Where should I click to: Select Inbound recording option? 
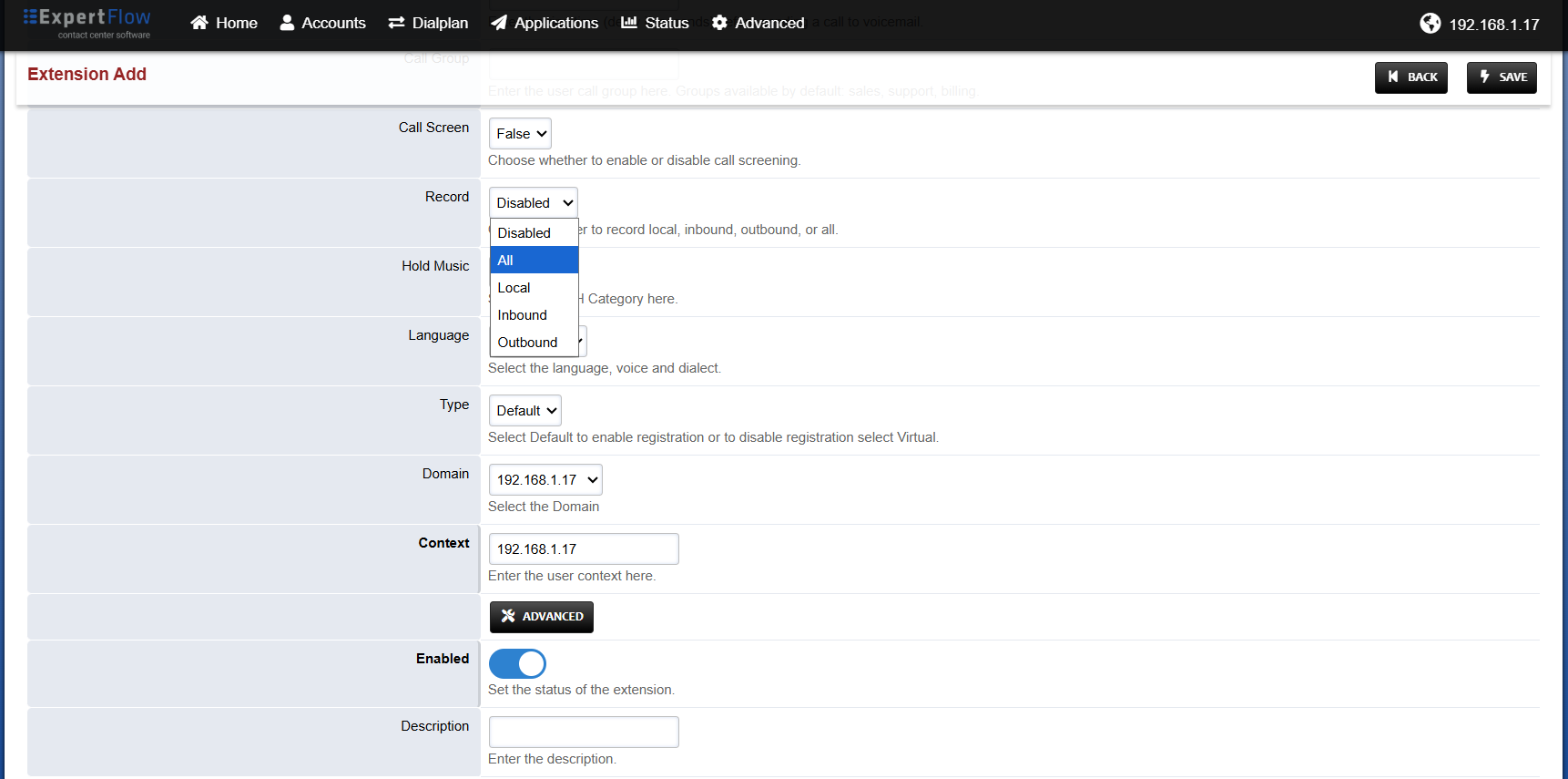coord(535,315)
